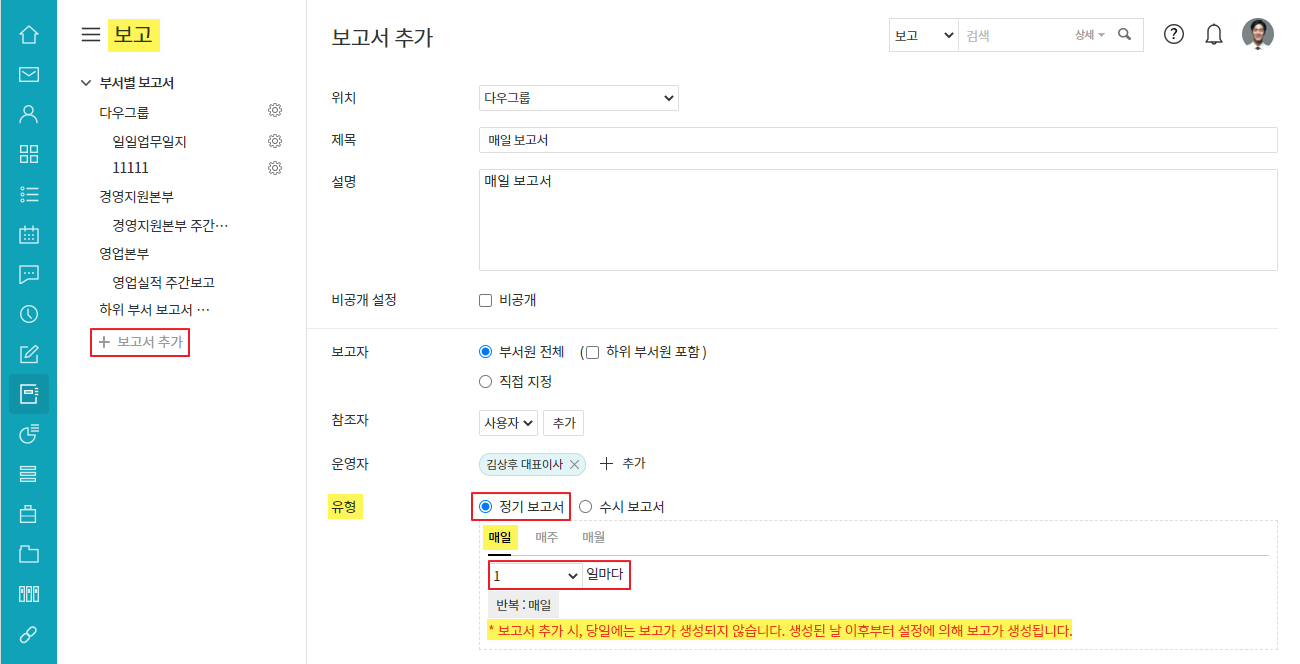Click the 제목 input field

[878, 140]
